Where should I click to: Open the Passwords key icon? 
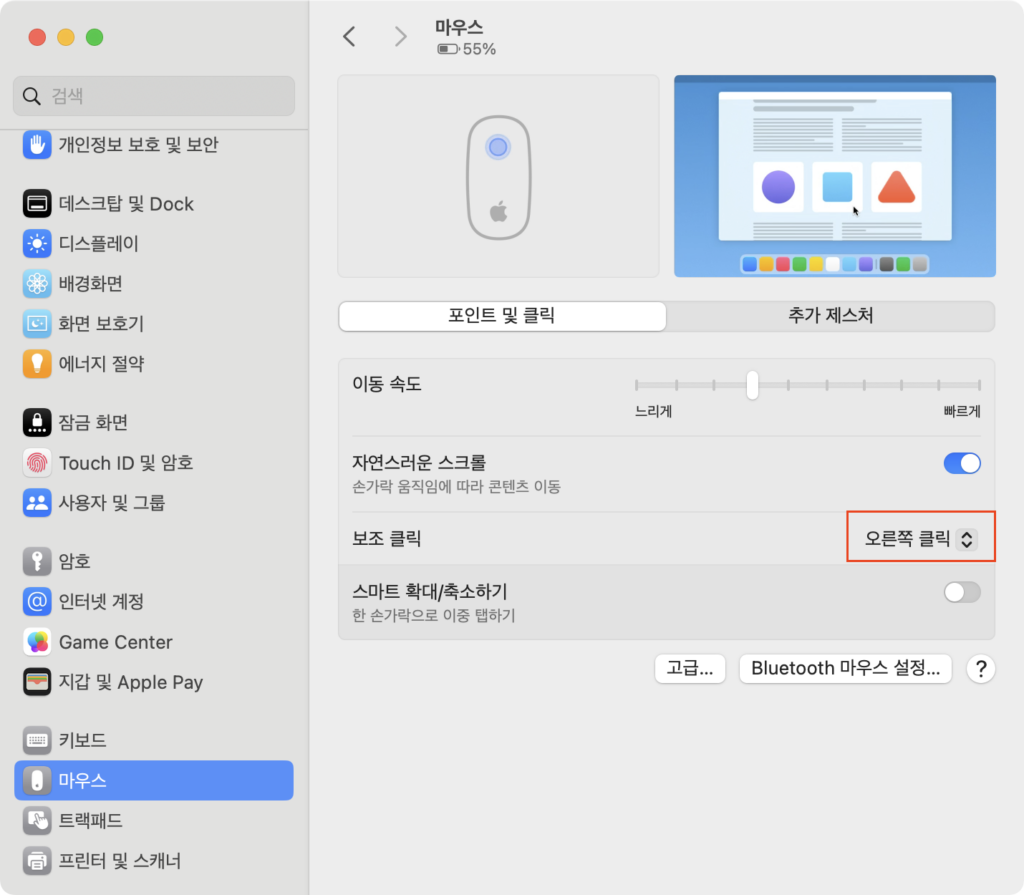(37, 561)
